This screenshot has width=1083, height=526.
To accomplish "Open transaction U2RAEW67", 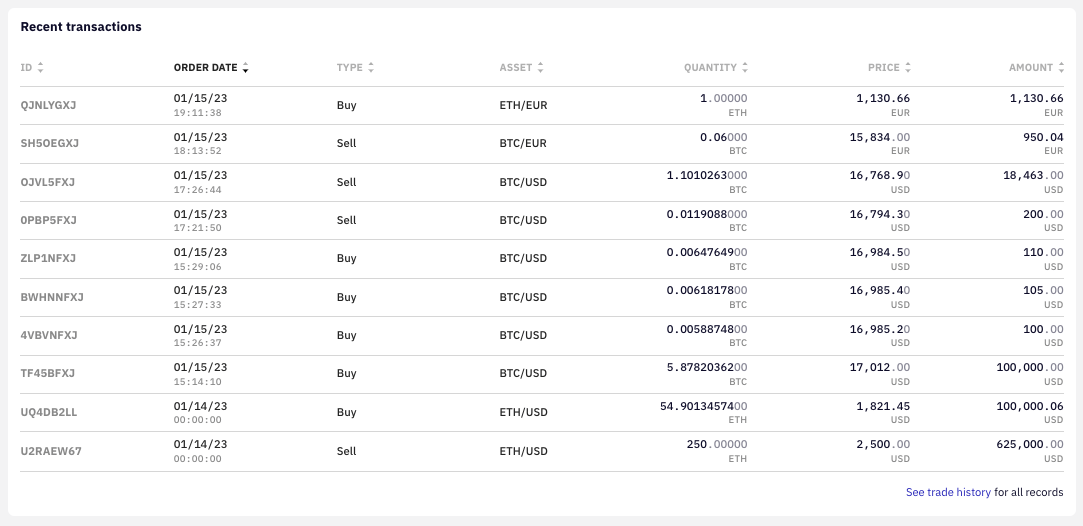I will pyautogui.click(x=51, y=451).
